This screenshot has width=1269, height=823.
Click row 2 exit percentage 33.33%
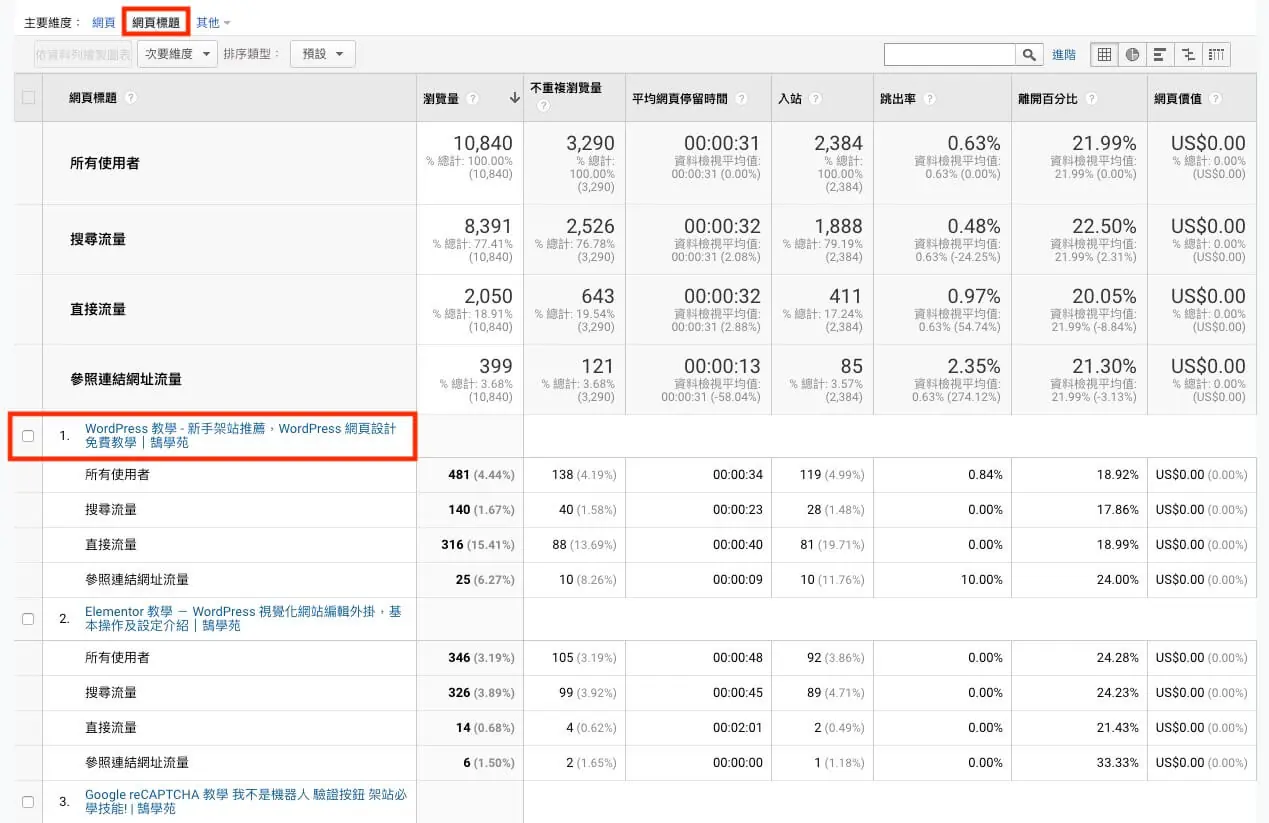tap(1117, 763)
